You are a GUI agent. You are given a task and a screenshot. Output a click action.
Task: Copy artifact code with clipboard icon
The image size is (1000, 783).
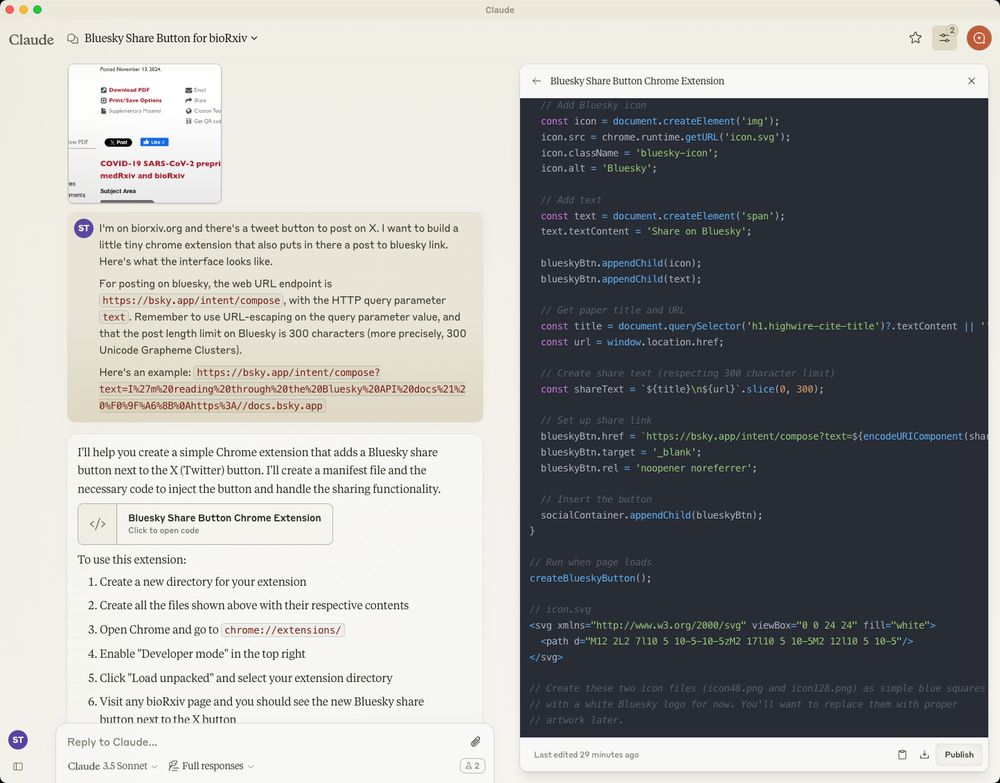point(902,754)
